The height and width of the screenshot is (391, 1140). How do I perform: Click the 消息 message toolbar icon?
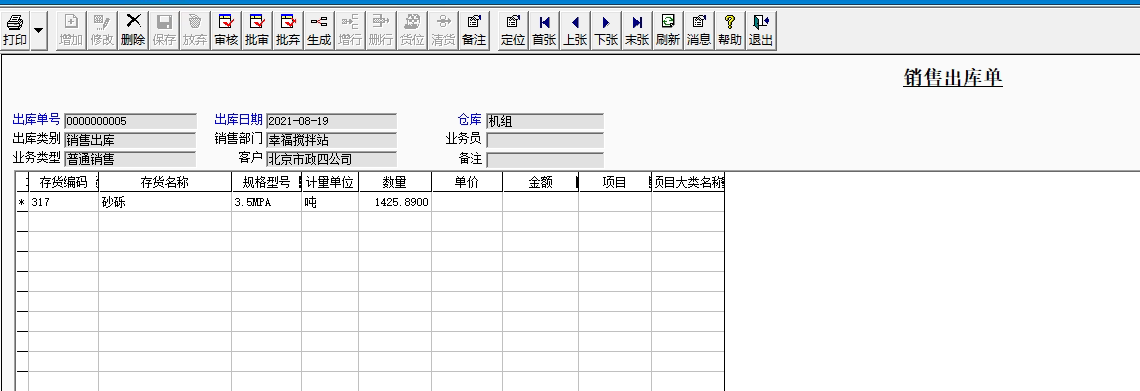point(699,31)
